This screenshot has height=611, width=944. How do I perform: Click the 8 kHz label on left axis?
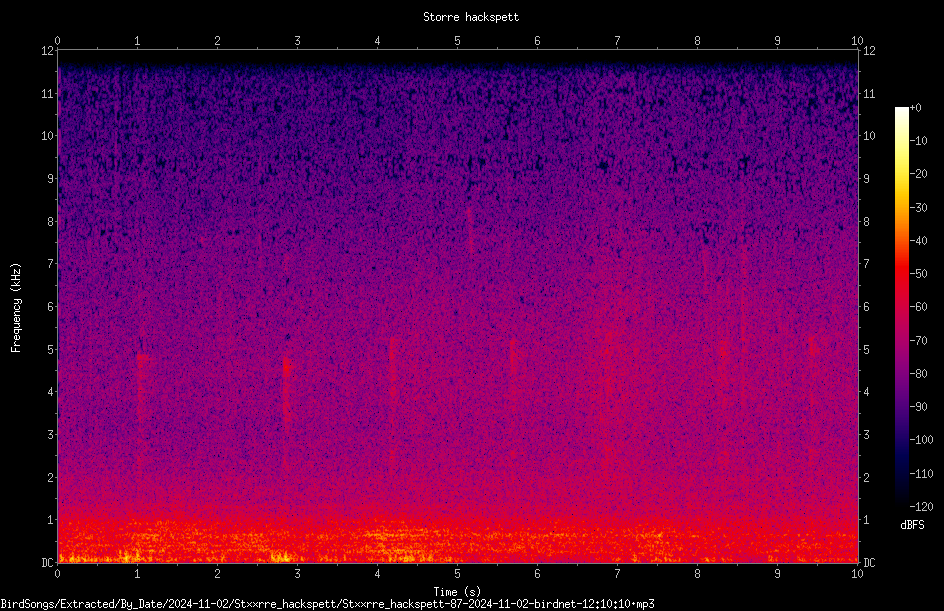tap(51, 221)
